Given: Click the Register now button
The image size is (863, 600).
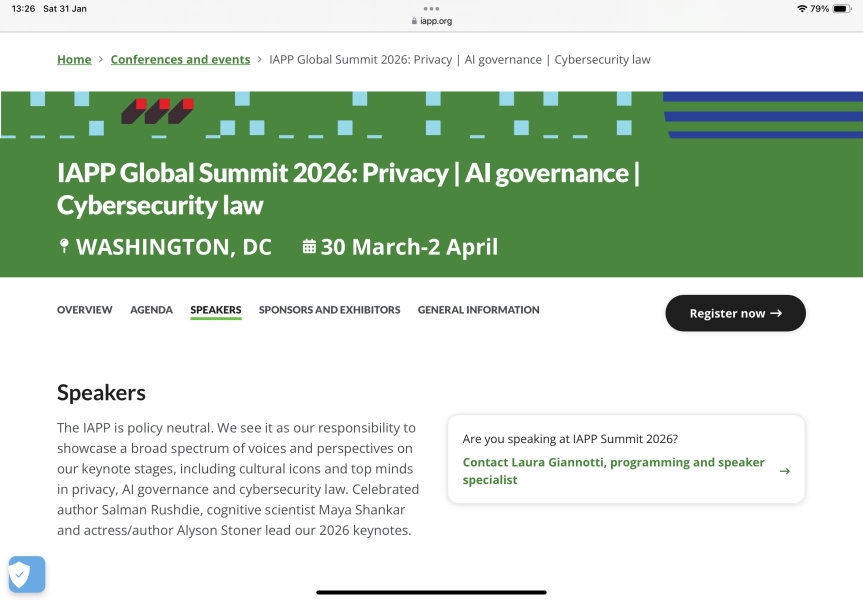Looking at the screenshot, I should [x=735, y=313].
